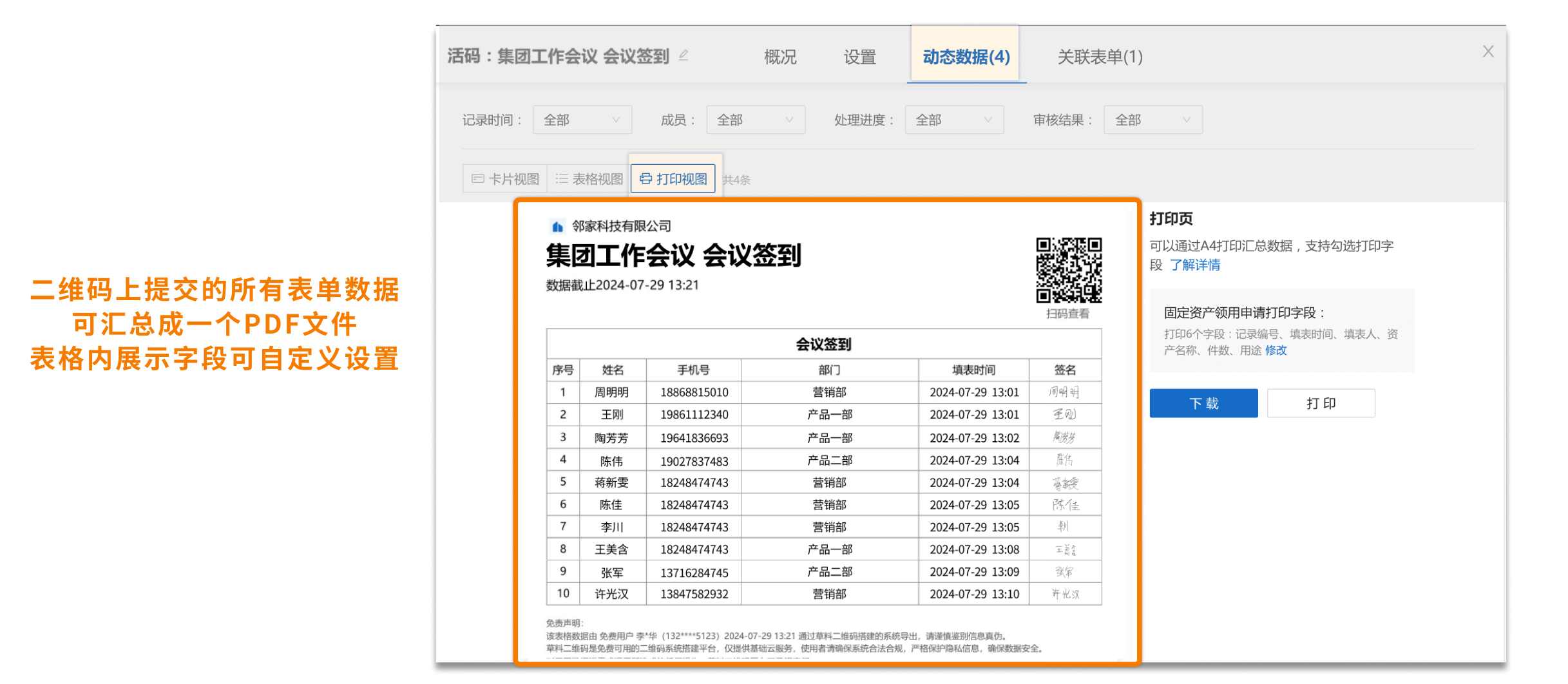The width and height of the screenshot is (1568, 684).
Task: Click phone number 19861112340
Action: pyautogui.click(x=694, y=415)
